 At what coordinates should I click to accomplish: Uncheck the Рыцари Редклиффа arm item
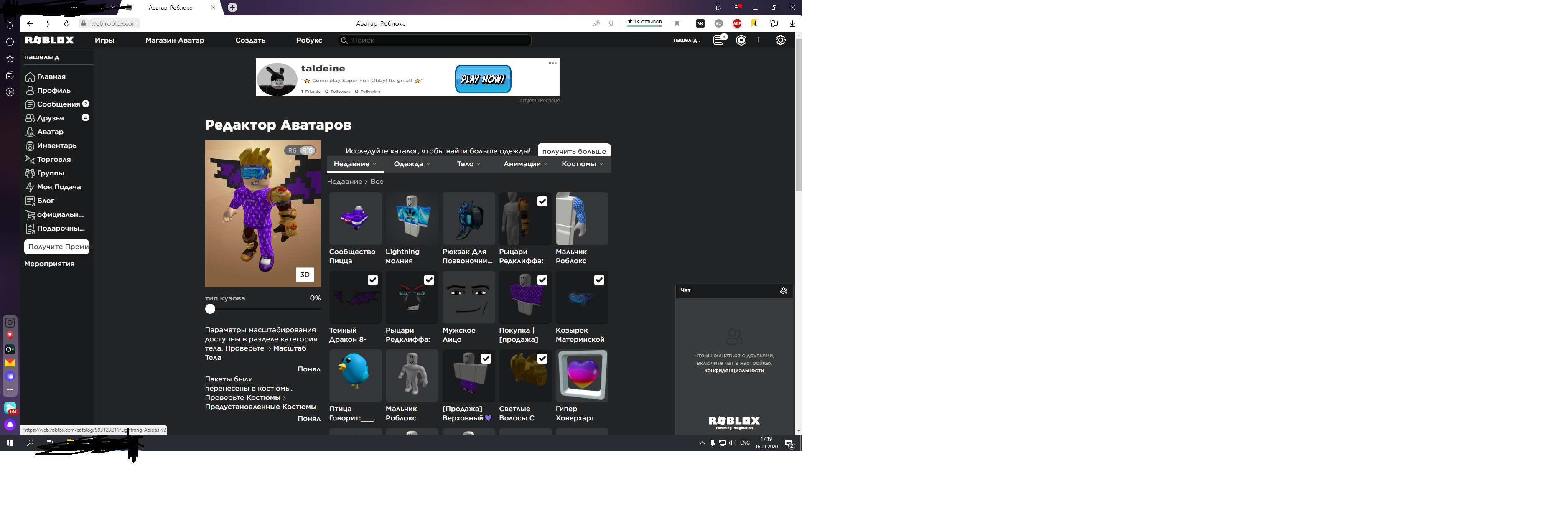(542, 201)
